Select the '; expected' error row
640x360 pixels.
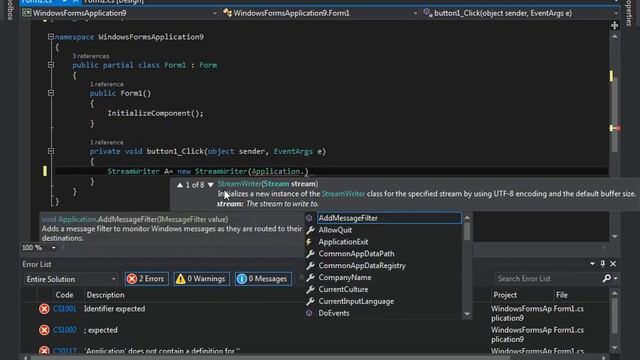point(101,330)
